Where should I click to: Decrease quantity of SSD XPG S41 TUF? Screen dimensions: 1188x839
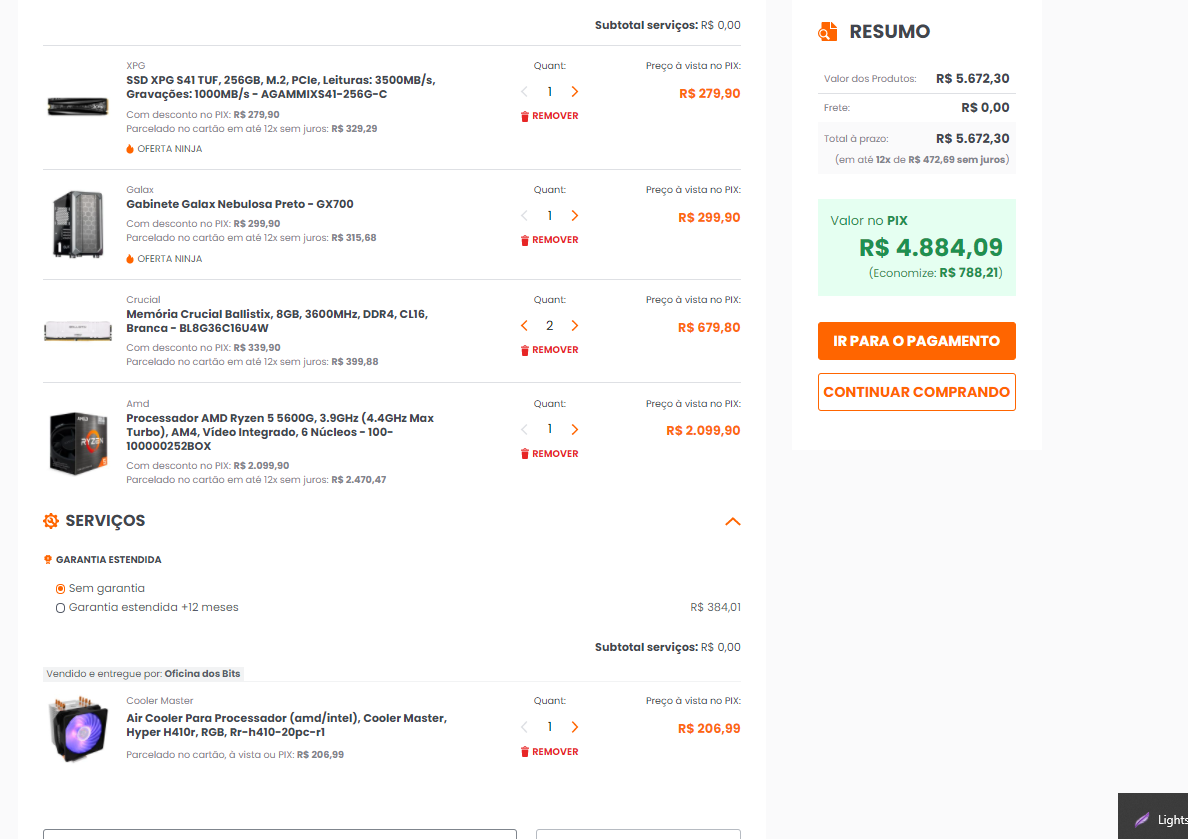click(x=524, y=92)
